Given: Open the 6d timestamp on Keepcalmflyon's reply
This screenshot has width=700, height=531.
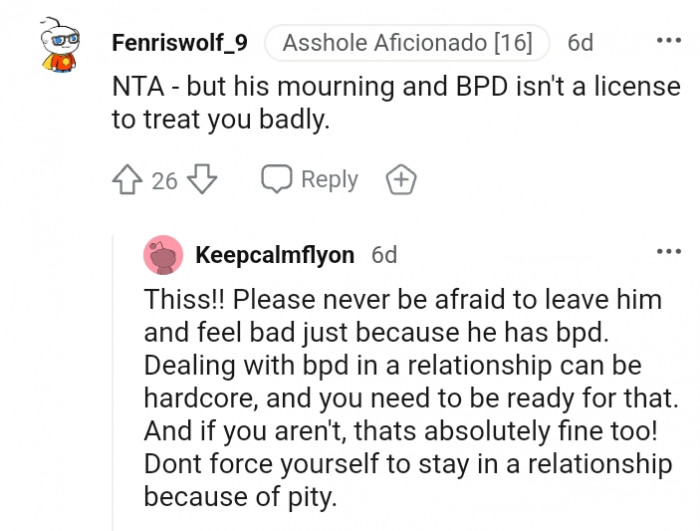Looking at the screenshot, I should point(384,255).
